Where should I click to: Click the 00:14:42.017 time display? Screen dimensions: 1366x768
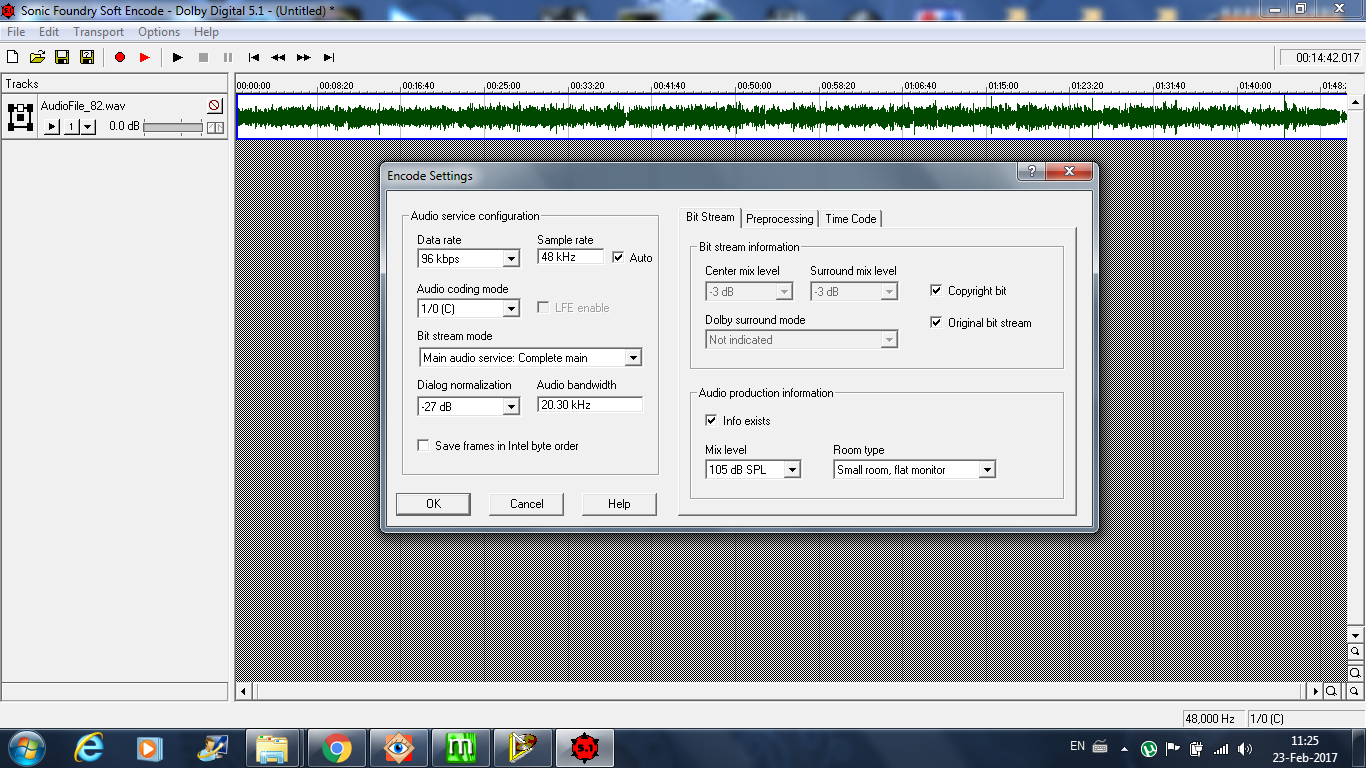(1320, 58)
